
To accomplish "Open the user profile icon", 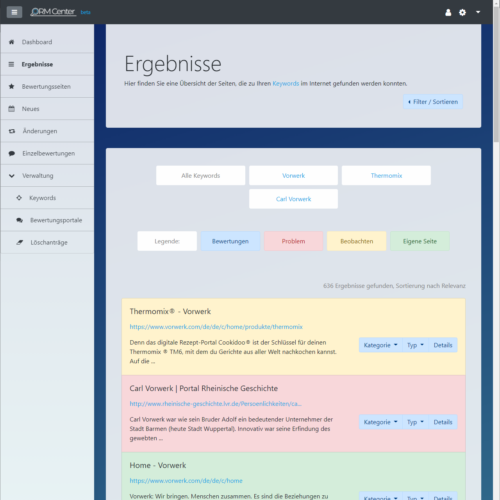I will 448,12.
